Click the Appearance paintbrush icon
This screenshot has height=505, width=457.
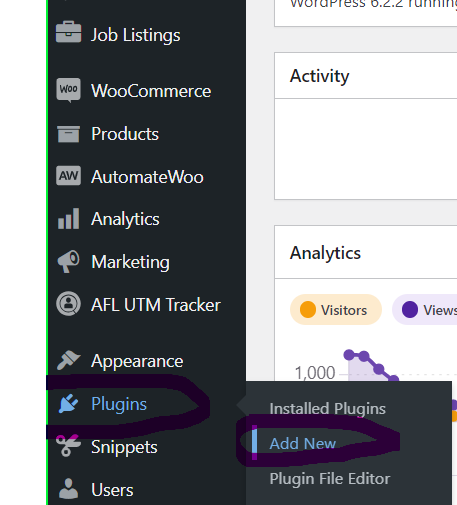coord(68,360)
